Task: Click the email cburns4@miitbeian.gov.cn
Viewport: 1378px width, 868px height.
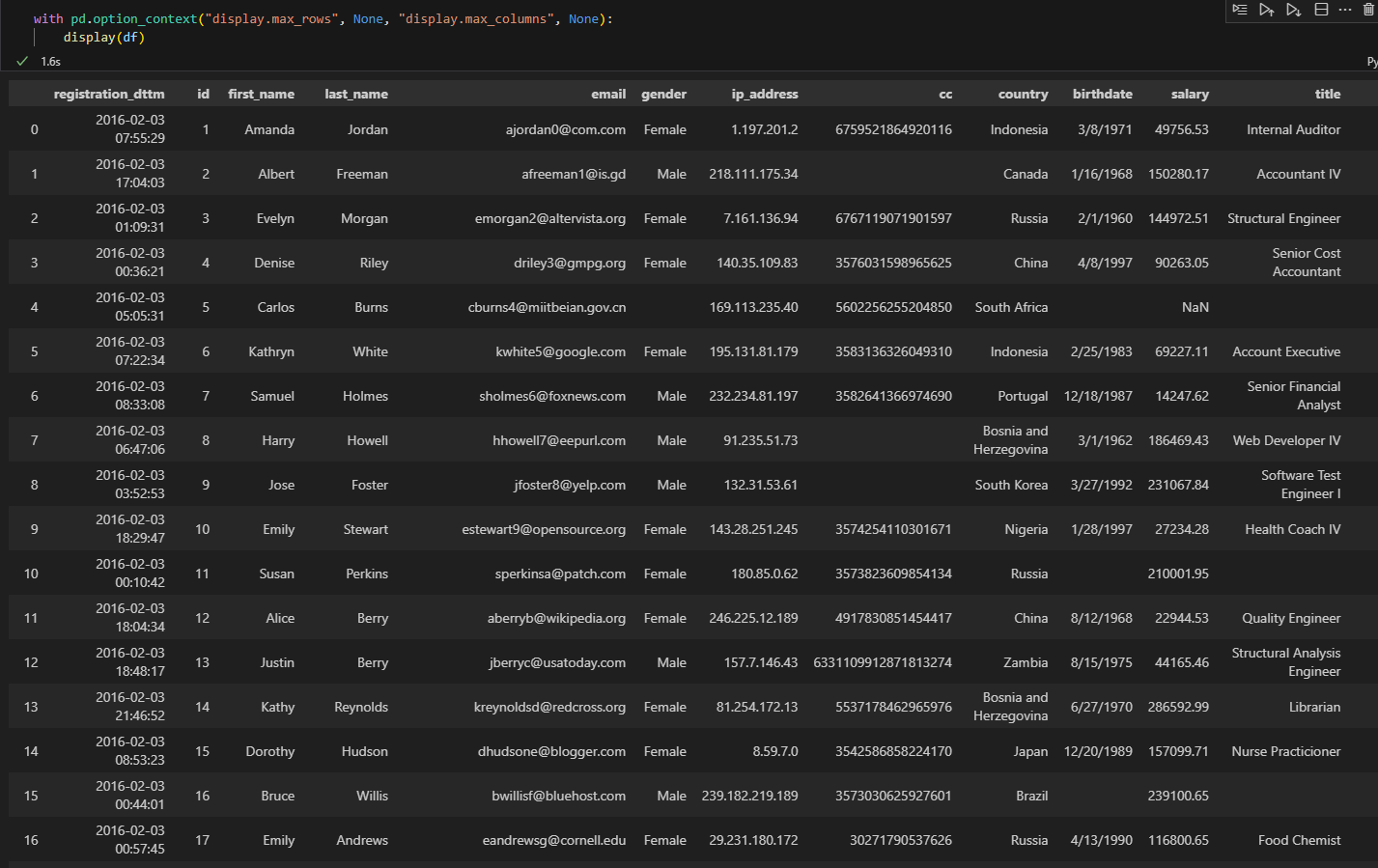Action: click(x=548, y=307)
